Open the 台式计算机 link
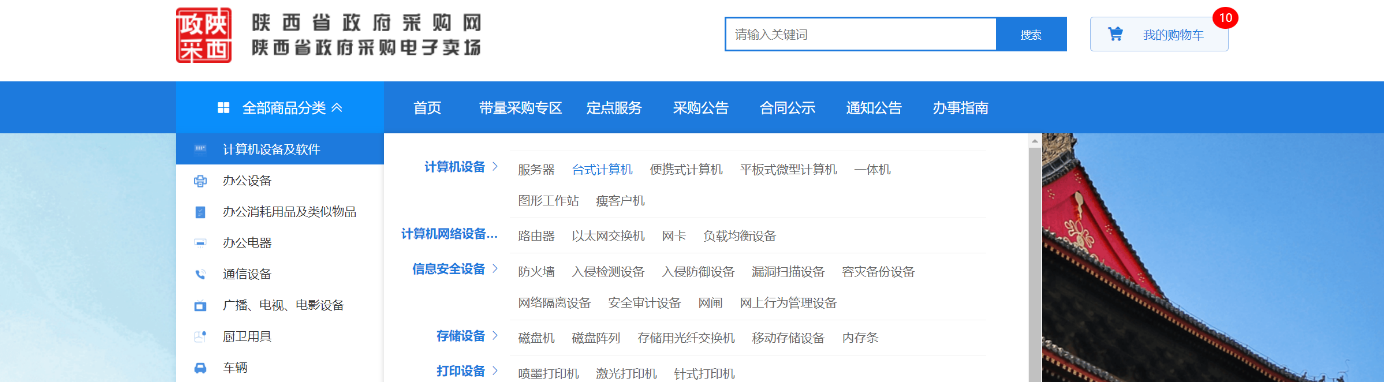 pyautogui.click(x=602, y=169)
